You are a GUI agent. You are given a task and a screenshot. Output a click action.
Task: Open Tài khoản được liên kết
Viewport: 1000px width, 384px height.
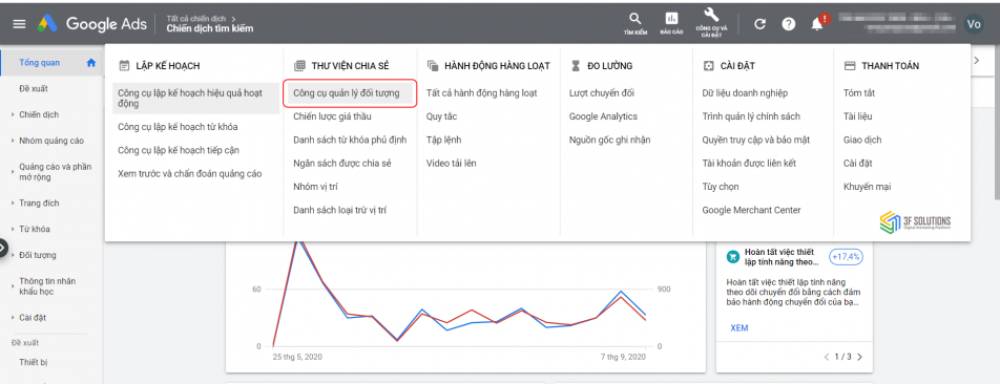pyautogui.click(x=749, y=163)
